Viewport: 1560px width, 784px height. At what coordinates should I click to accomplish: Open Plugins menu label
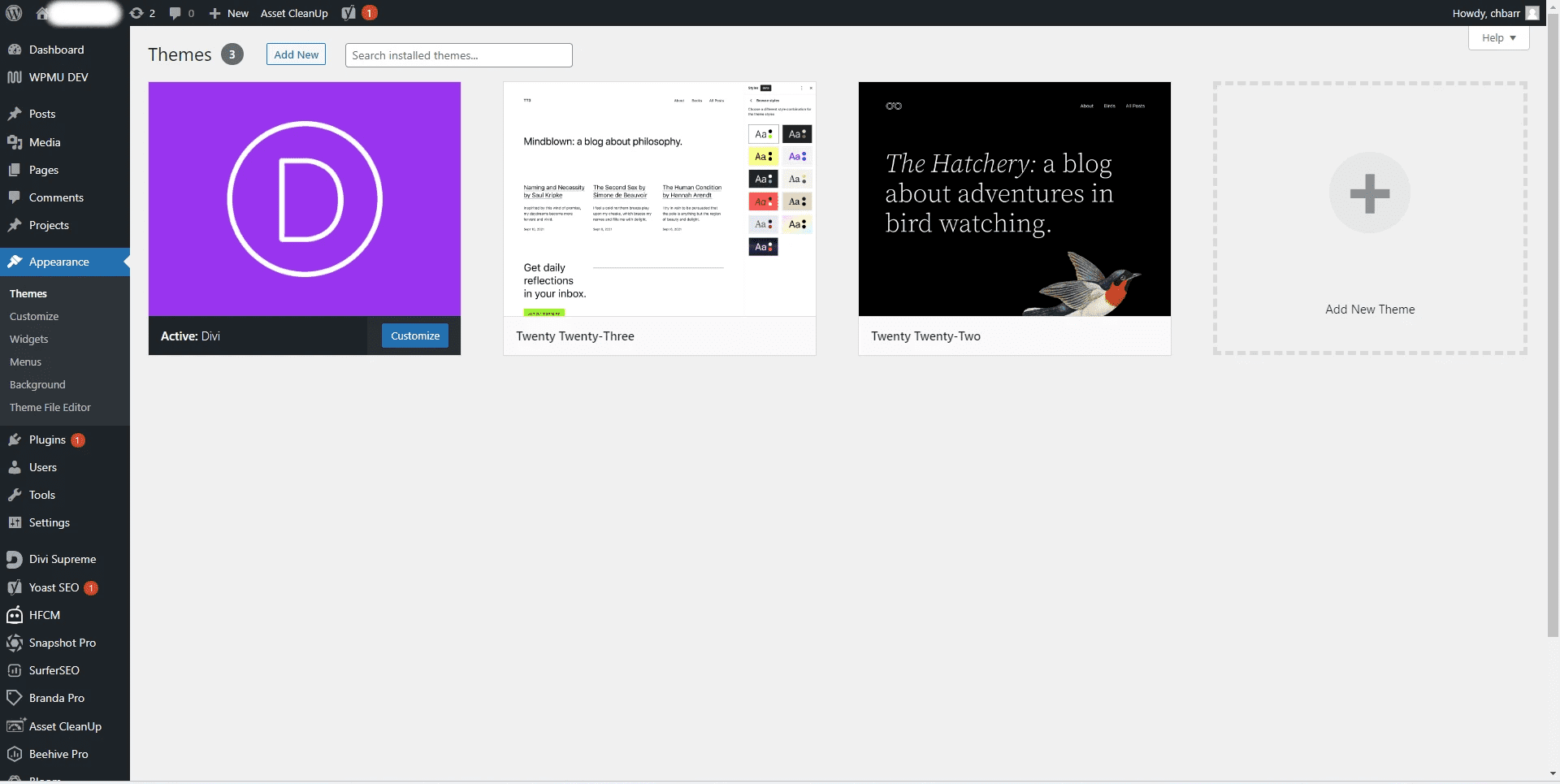tap(47, 440)
